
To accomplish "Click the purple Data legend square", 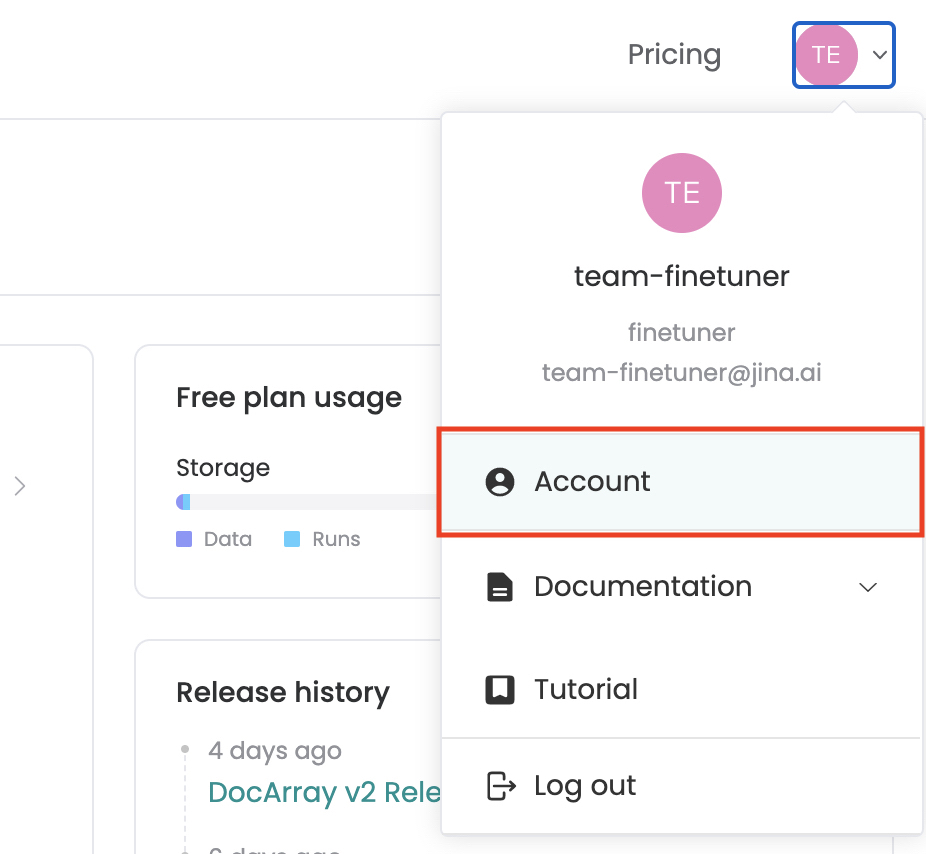I will click(x=186, y=539).
